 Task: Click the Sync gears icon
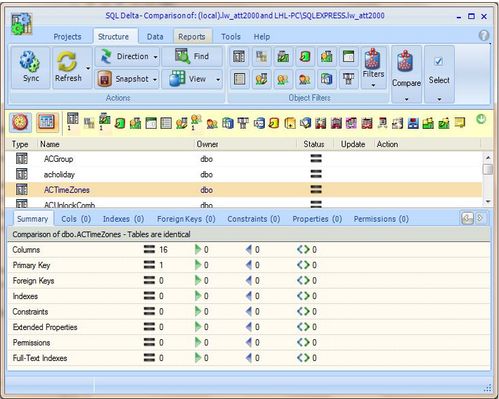[x=29, y=61]
